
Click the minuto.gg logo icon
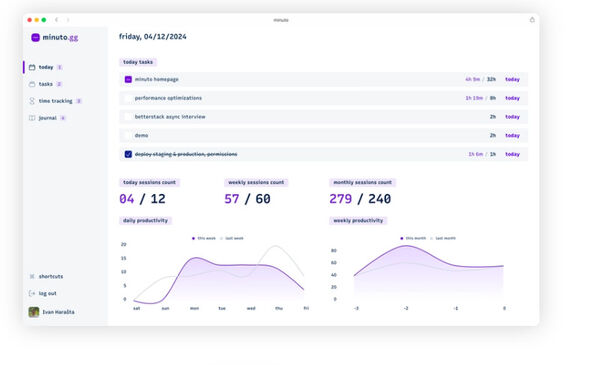point(35,37)
